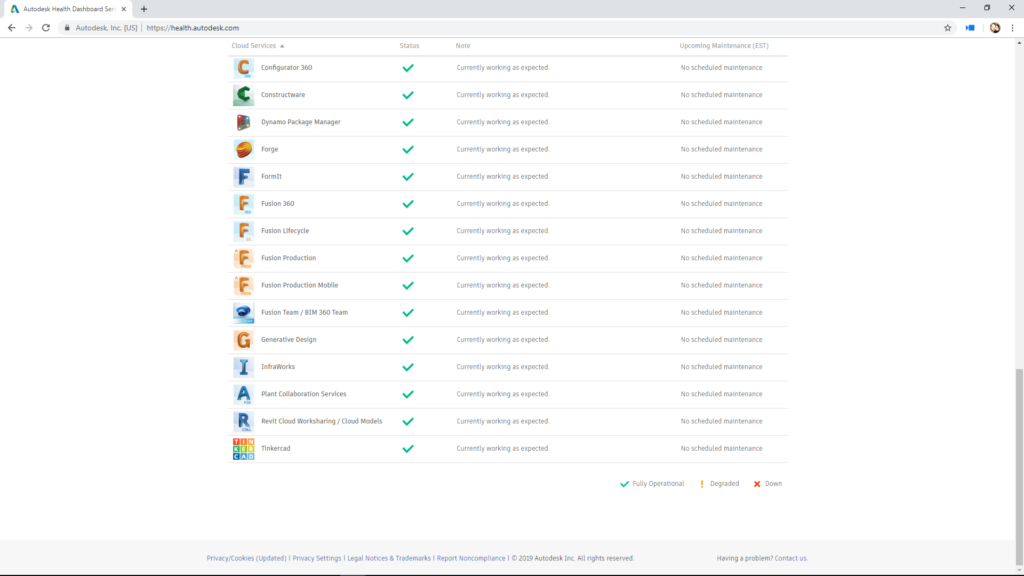
Task: Click the Revit Cloud Worksharing icon
Action: tap(243, 422)
